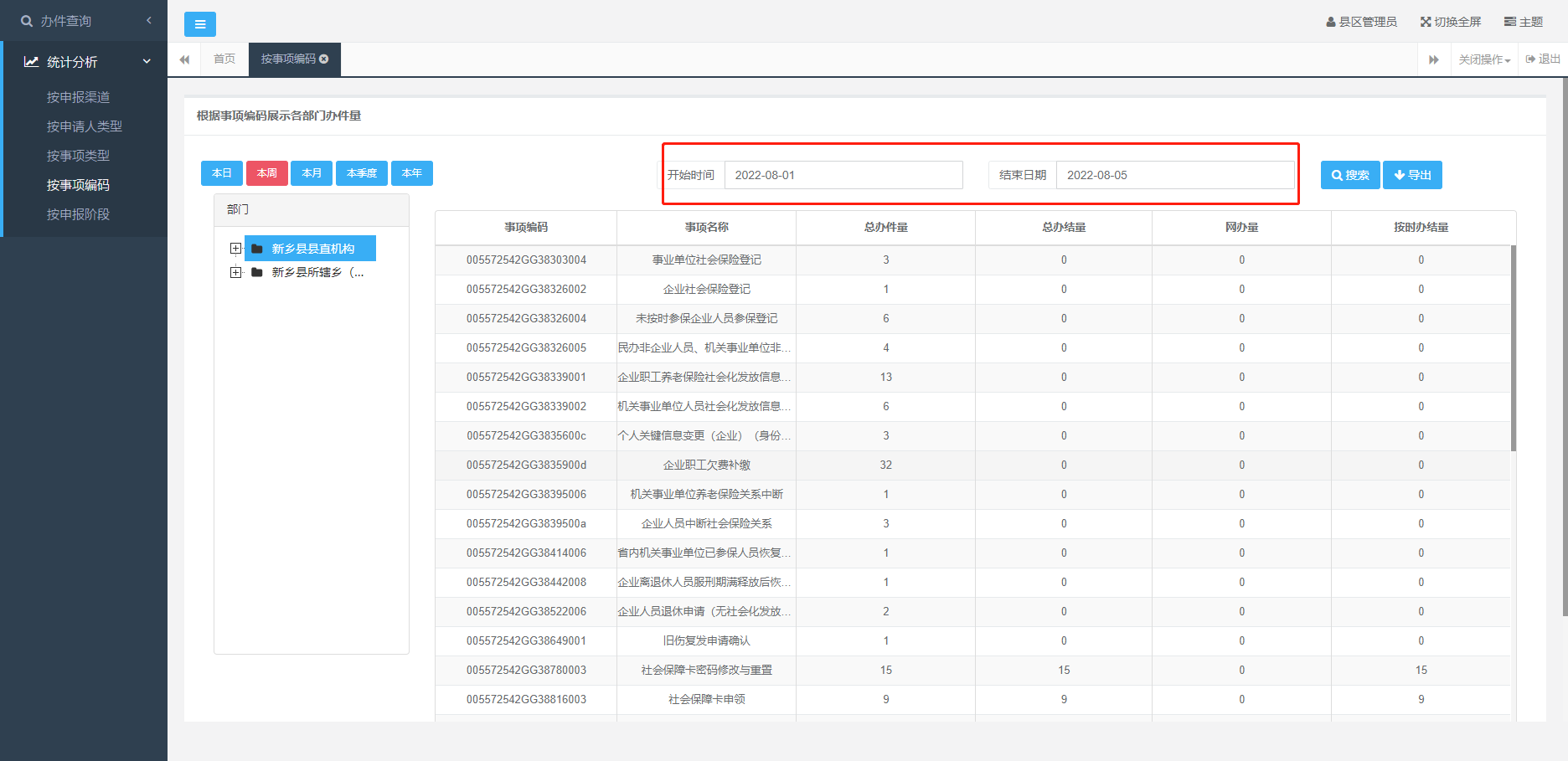Click the hamburger menu toggle button
The height and width of the screenshot is (761, 1568).
click(x=199, y=24)
